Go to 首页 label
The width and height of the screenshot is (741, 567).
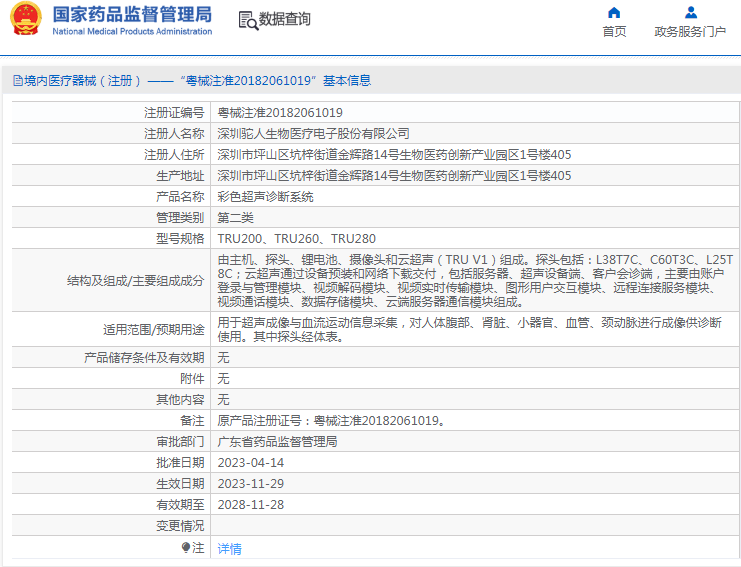pos(614,32)
